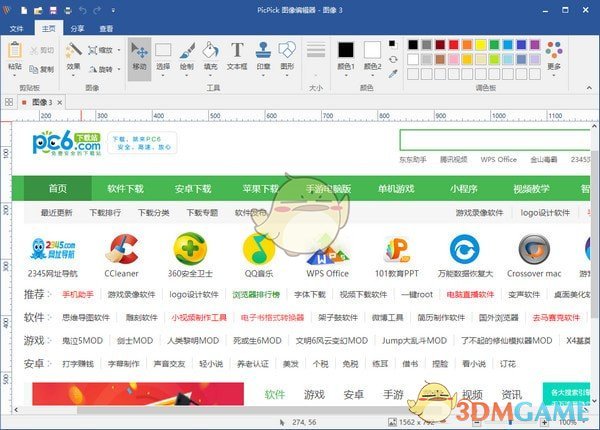Select the 文本框 text tool
This screenshot has width=600, height=430.
[x=237, y=55]
